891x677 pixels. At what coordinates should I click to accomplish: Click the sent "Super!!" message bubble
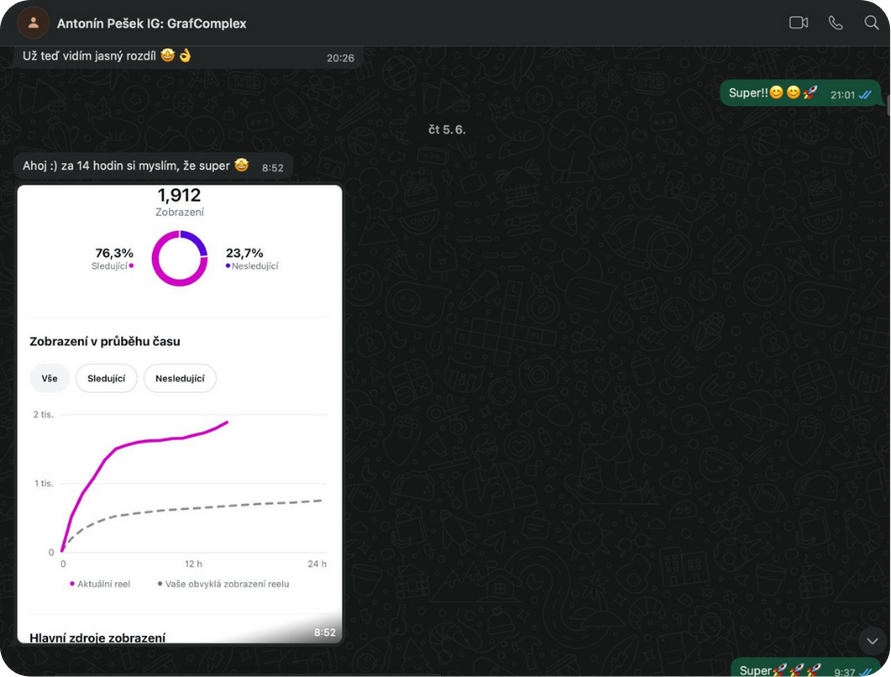[775, 93]
